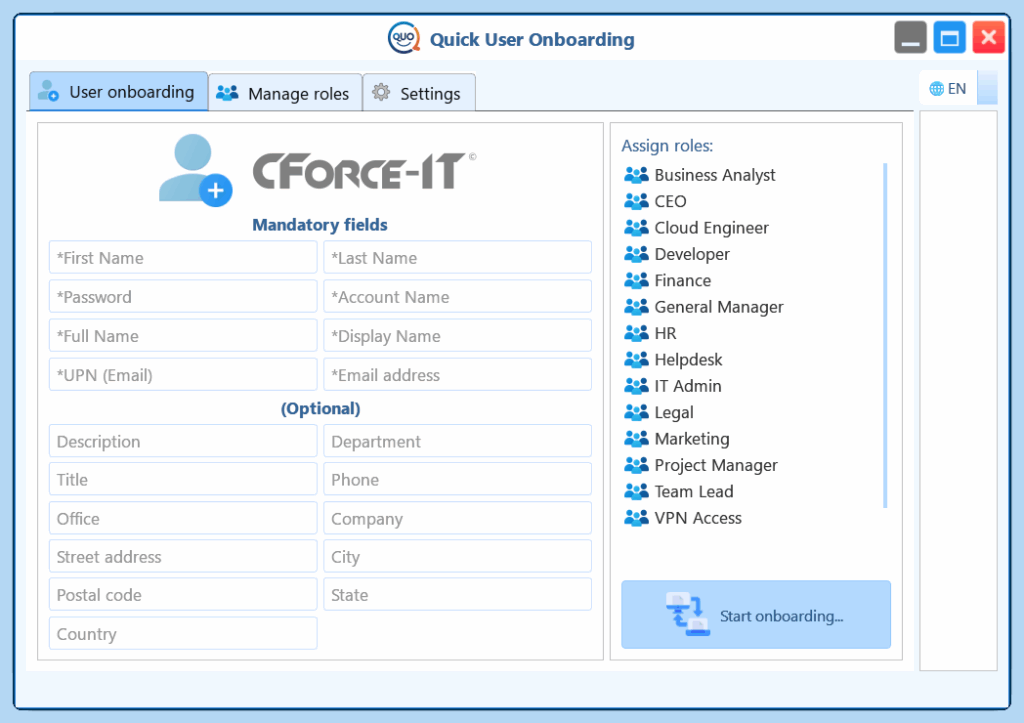
Task: Click the add-user avatar icon
Action: (x=195, y=170)
